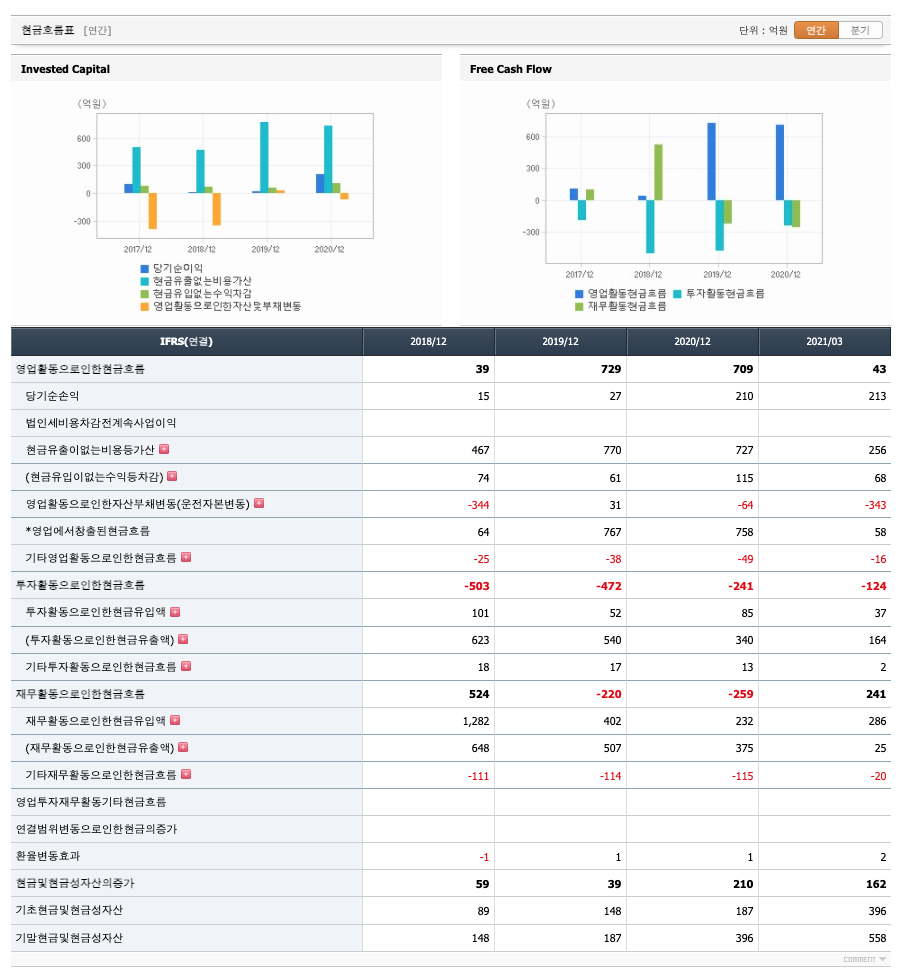Click 영업활동현금흐름 blue legend swatch
The height and width of the screenshot is (978, 900).
coord(579,293)
